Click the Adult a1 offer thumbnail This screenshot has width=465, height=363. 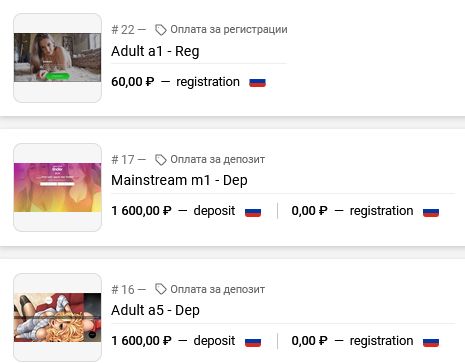pos(57,58)
